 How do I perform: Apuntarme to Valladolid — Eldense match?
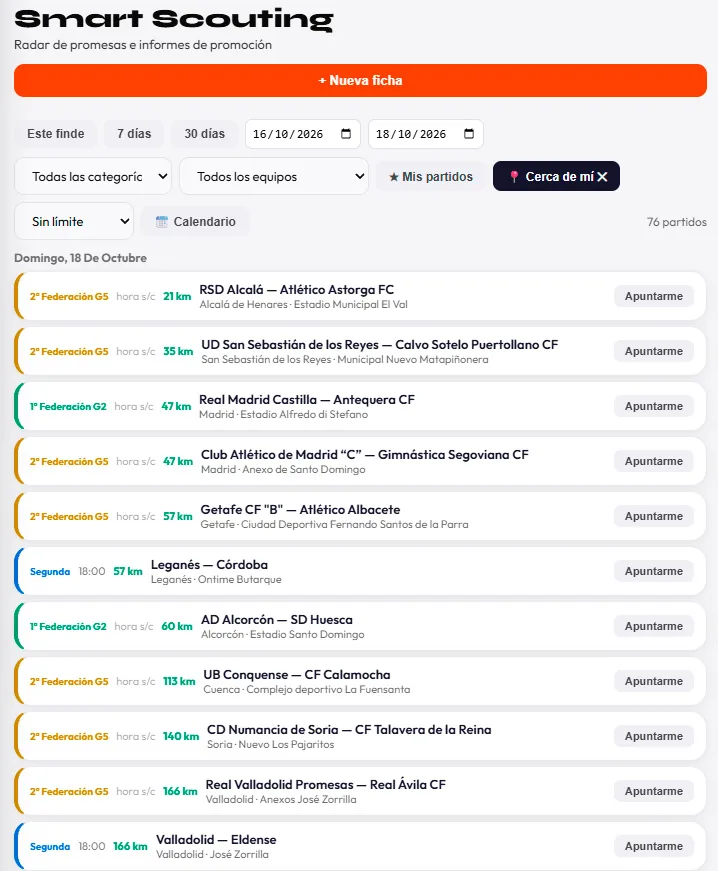tap(654, 846)
